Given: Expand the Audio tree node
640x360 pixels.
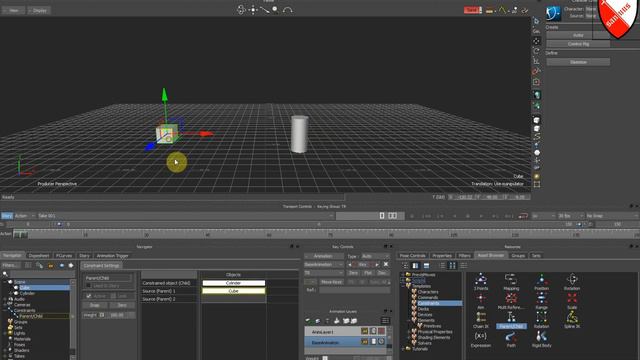Looking at the screenshot, I should (5, 299).
